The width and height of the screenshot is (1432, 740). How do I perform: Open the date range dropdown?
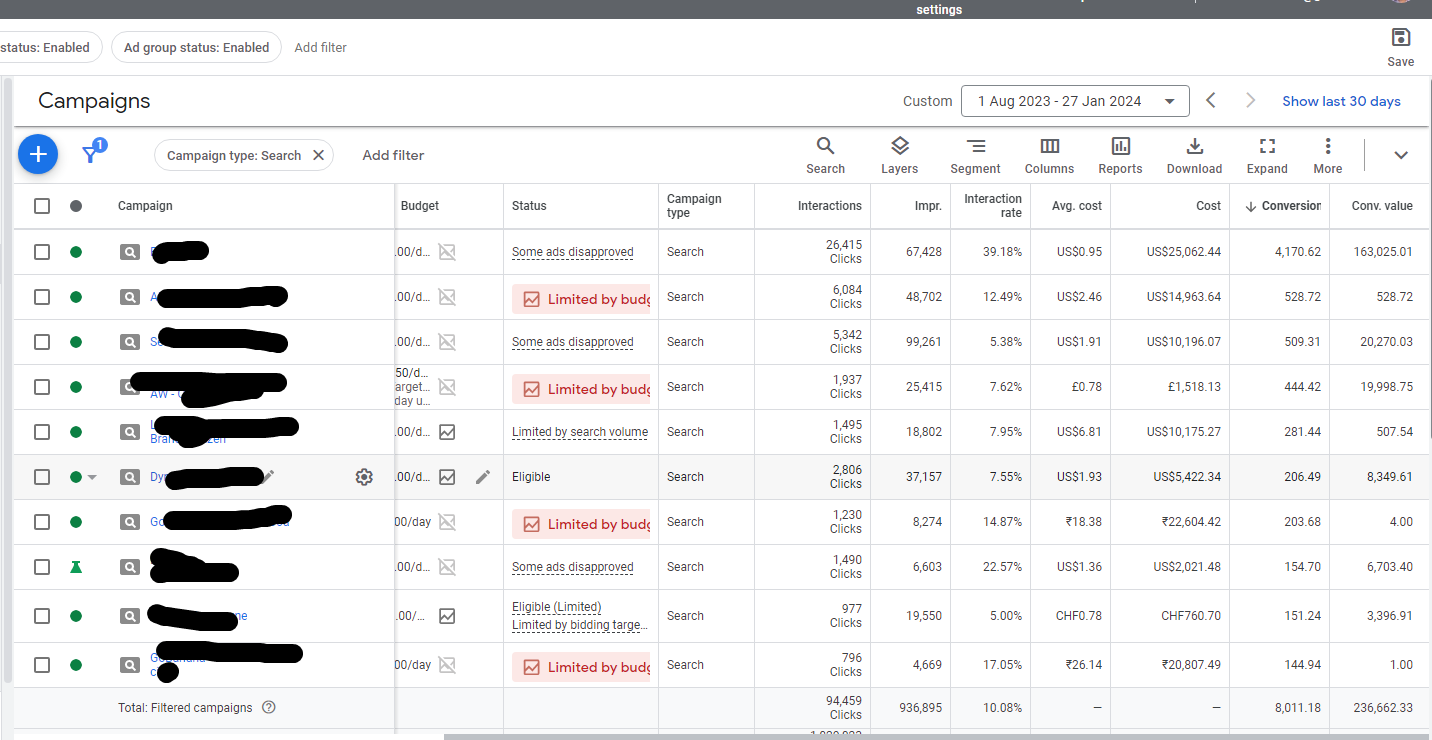[1074, 101]
